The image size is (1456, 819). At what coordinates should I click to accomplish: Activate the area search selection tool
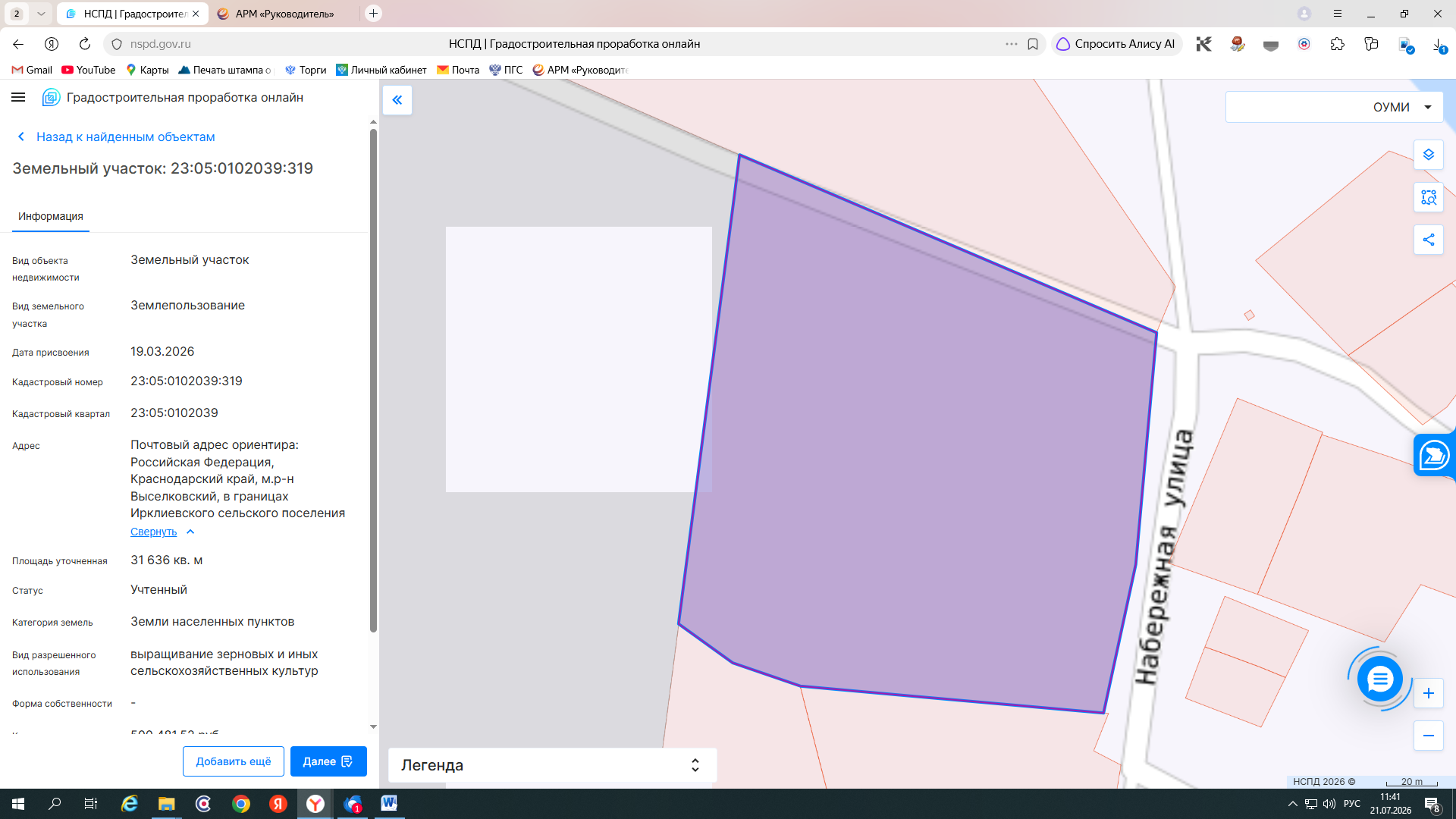pyautogui.click(x=1428, y=197)
